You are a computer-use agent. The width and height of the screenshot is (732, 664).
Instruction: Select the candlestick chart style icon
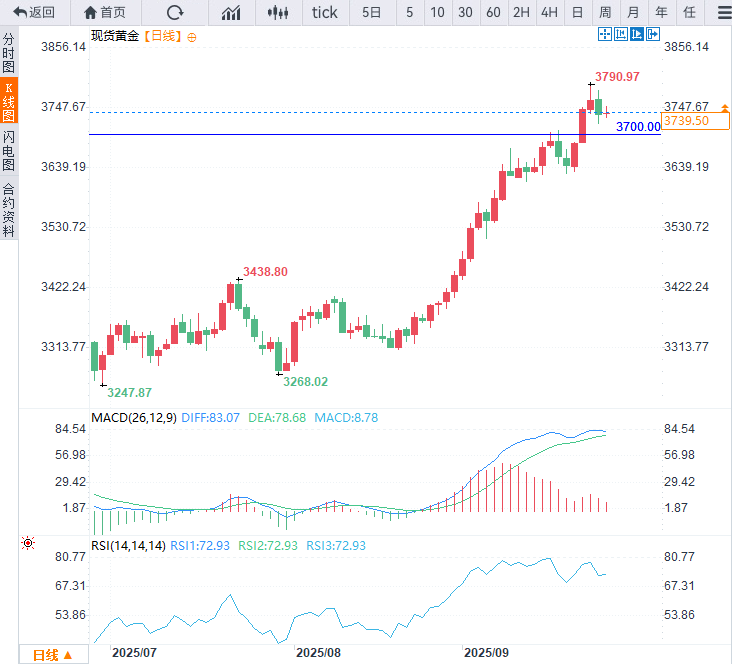[278, 12]
